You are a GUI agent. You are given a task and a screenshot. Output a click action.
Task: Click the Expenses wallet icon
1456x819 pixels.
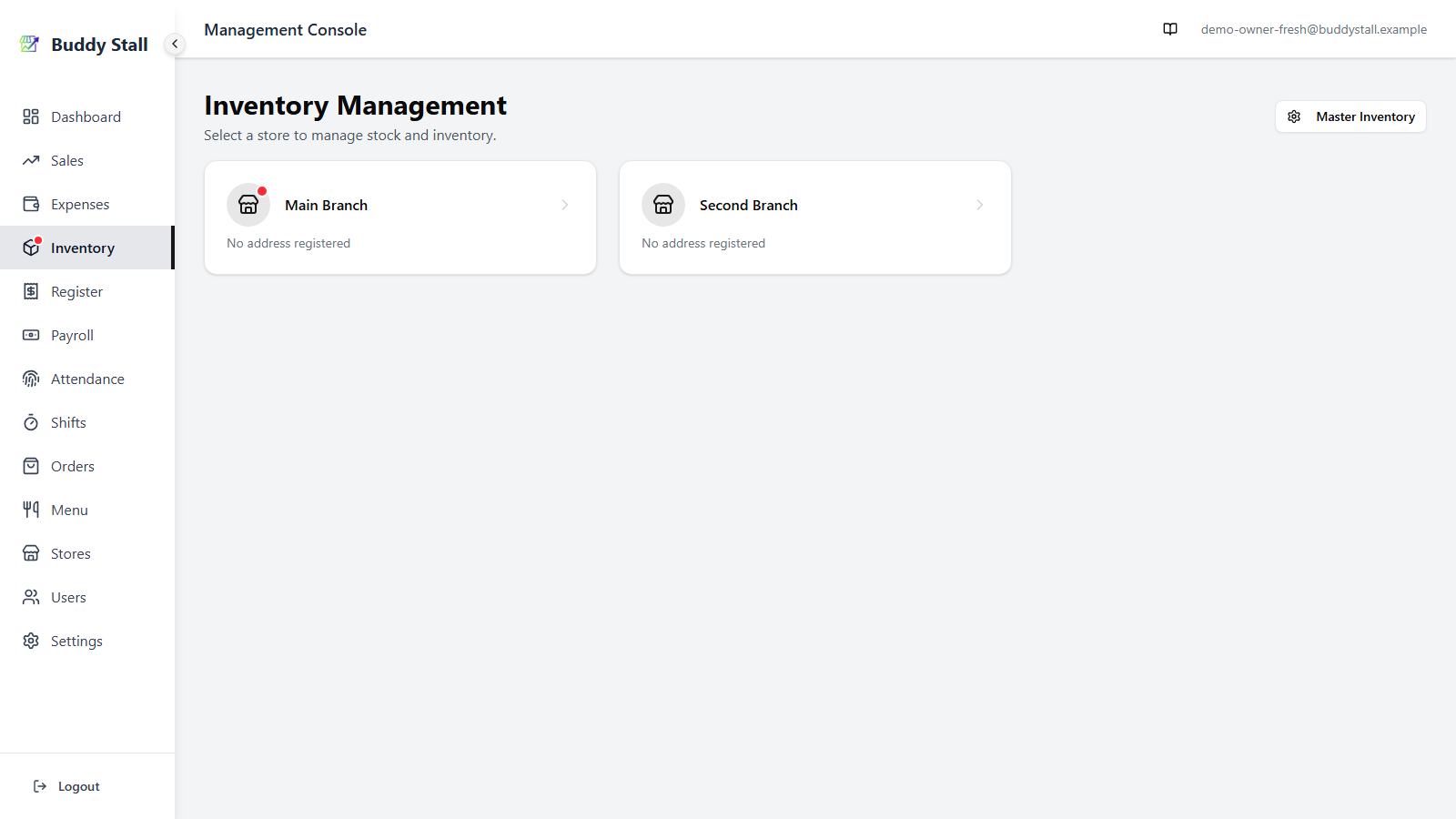pyautogui.click(x=31, y=204)
